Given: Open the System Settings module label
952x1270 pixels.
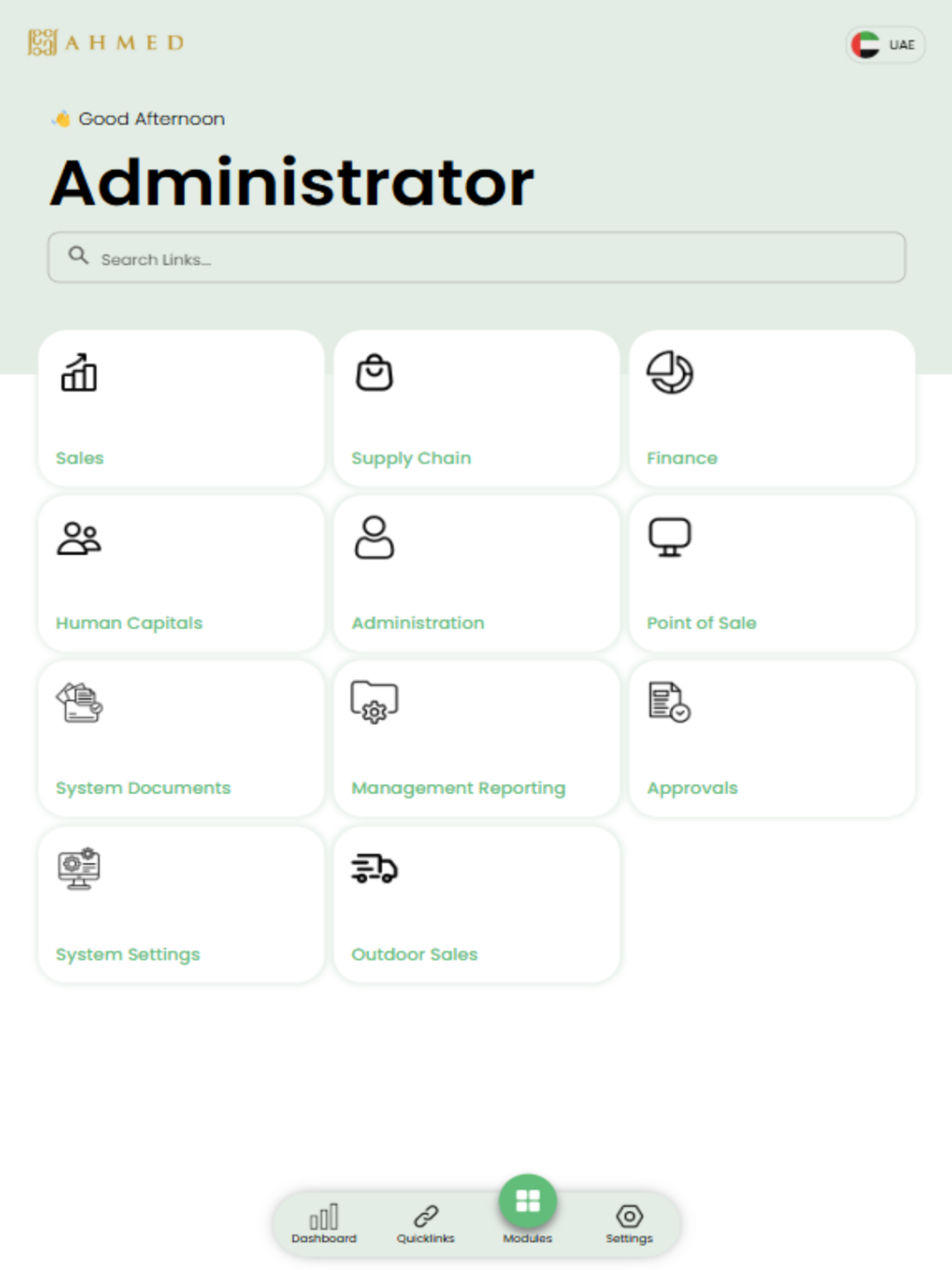Looking at the screenshot, I should click(127, 955).
